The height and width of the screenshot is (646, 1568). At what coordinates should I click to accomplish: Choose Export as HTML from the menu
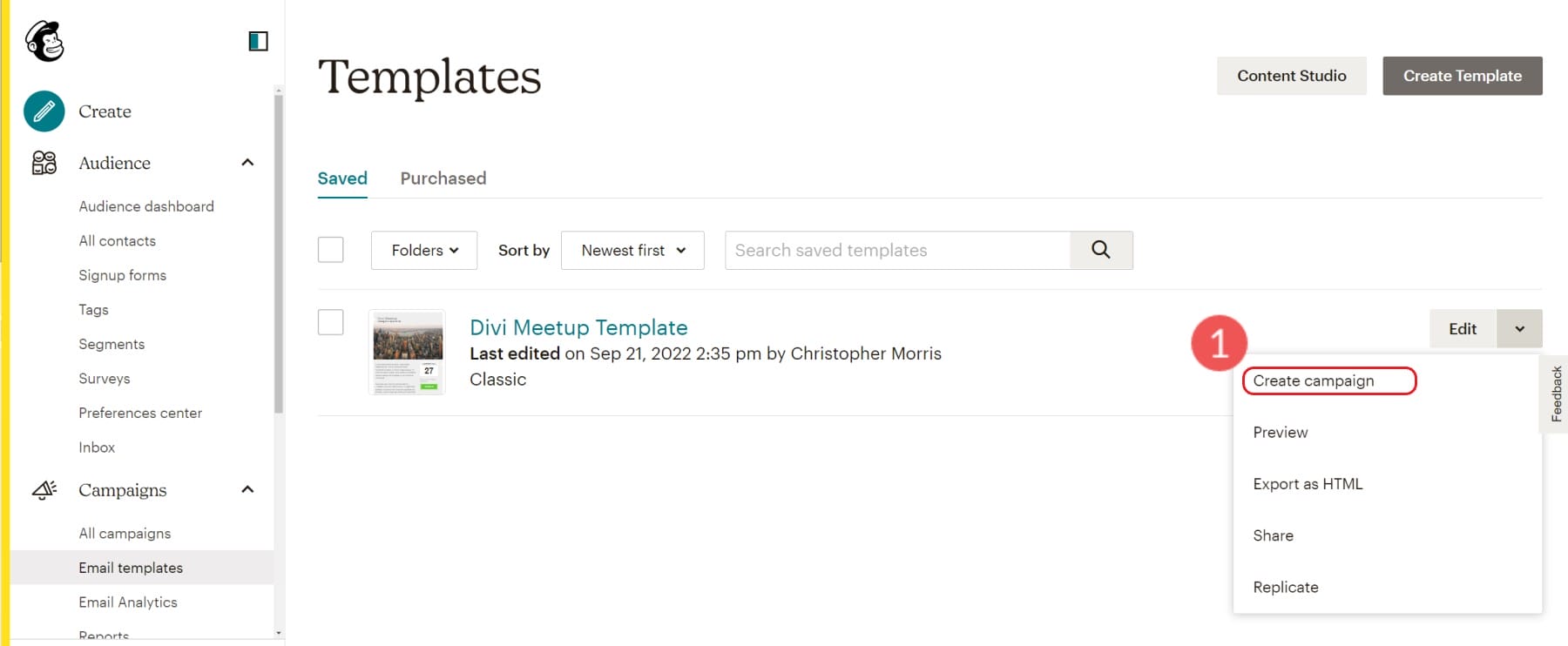pos(1307,483)
